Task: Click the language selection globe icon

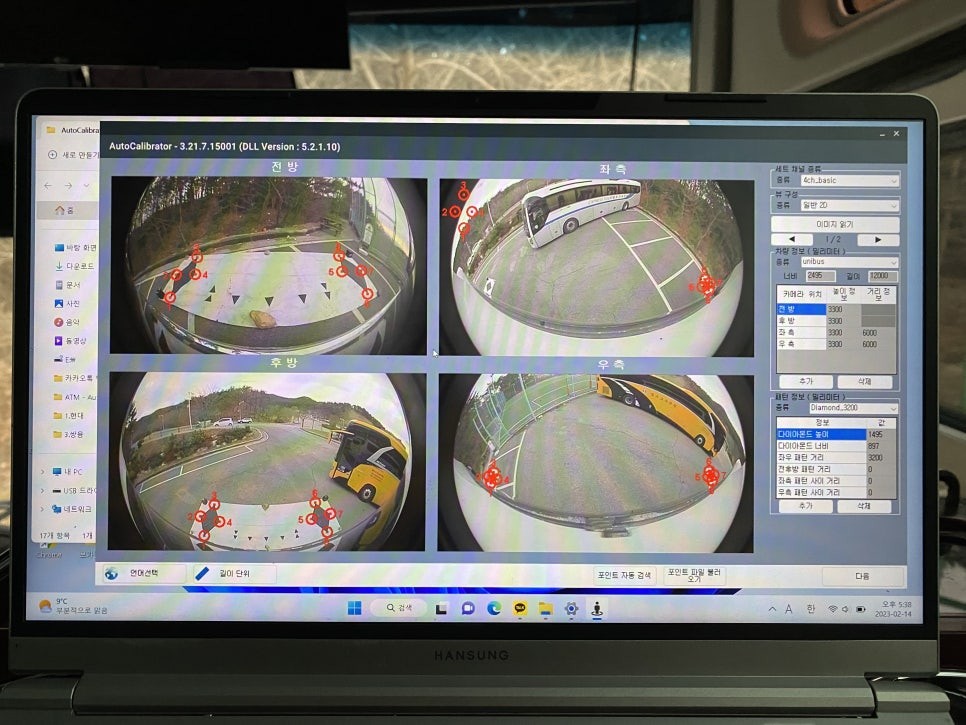Action: click(112, 573)
